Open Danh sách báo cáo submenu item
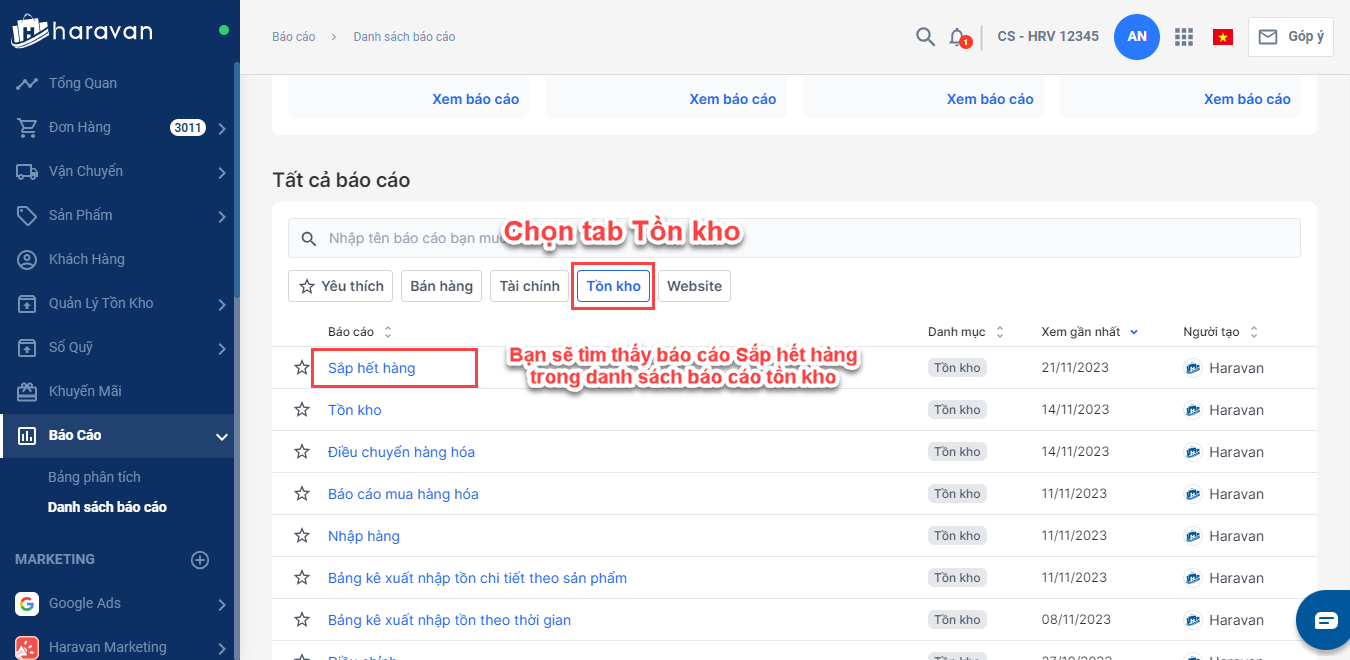 107,507
